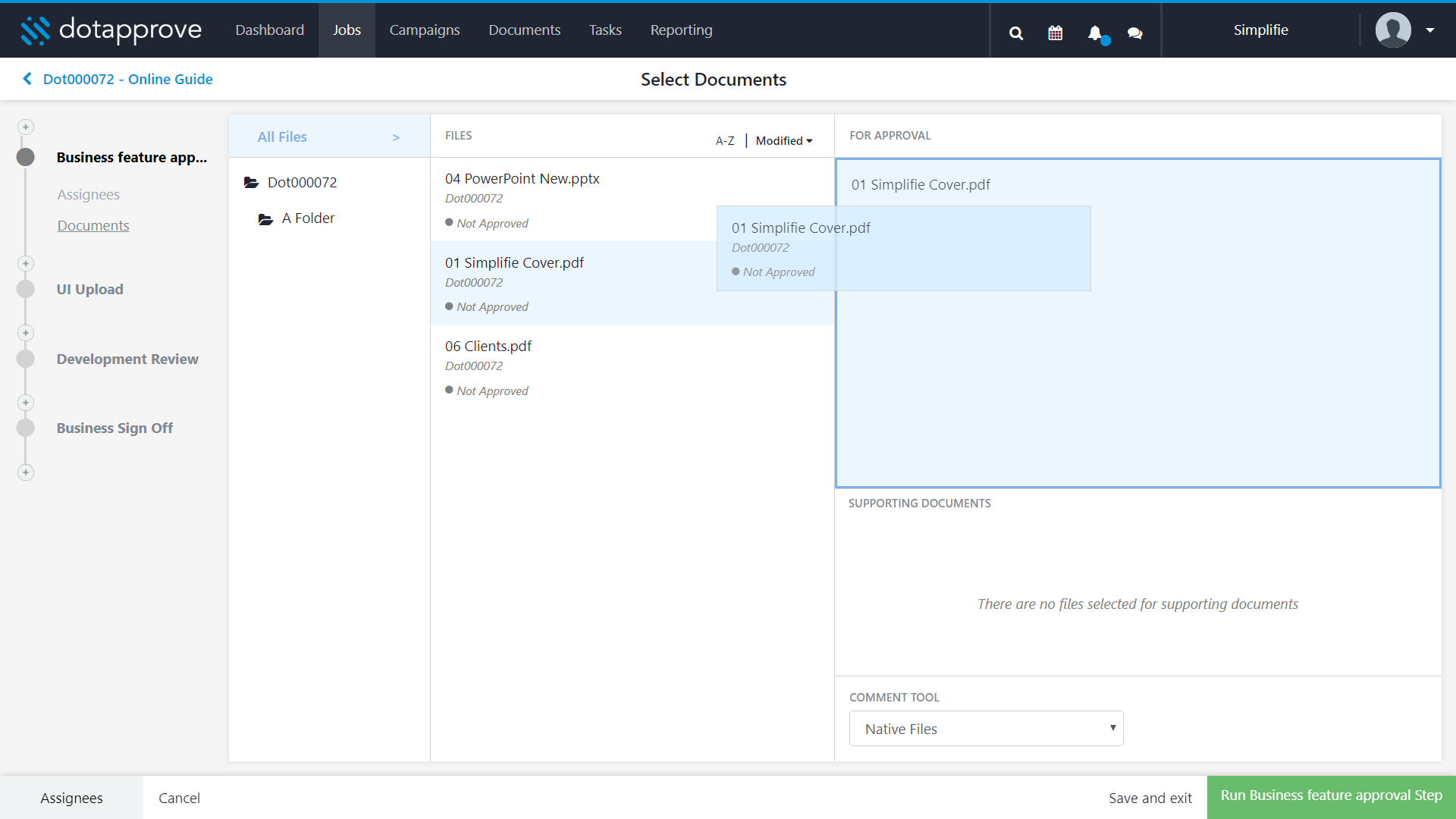Screen dimensions: 1456x819
Task: Expand All Files with the arrow
Action: coord(396,137)
